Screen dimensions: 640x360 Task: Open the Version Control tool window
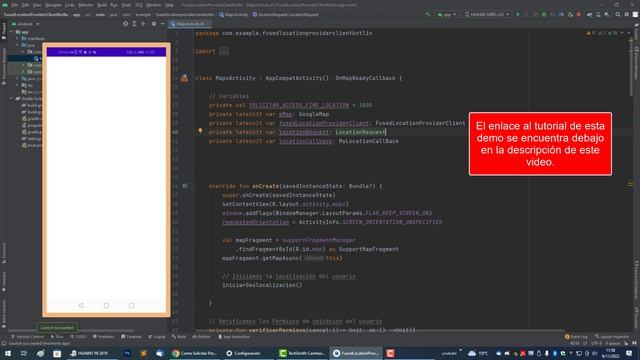[x=27, y=337]
